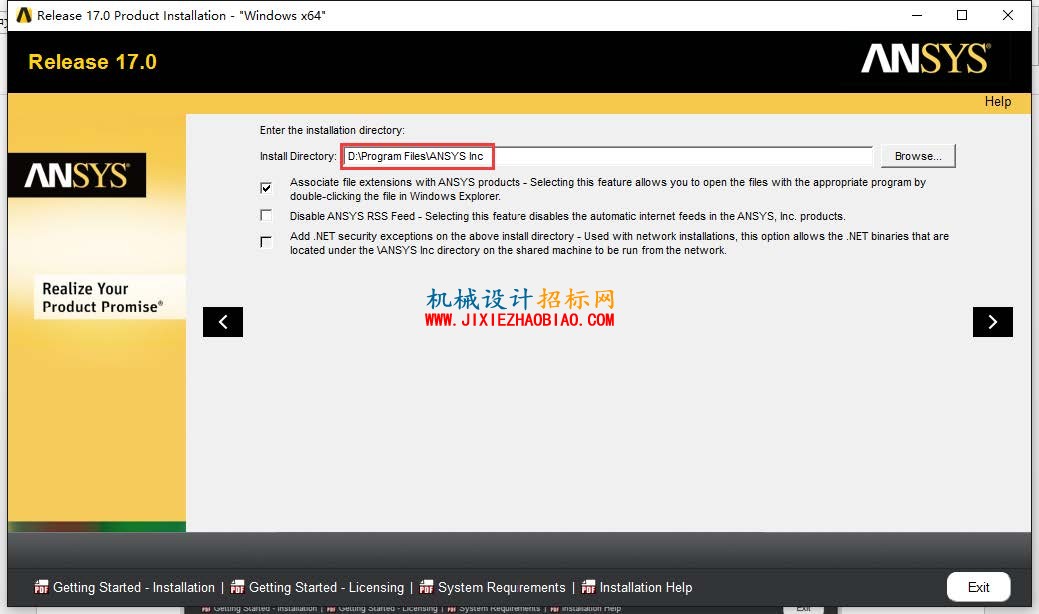Open Installation Help link
This screenshot has width=1039, height=614.
pos(646,588)
